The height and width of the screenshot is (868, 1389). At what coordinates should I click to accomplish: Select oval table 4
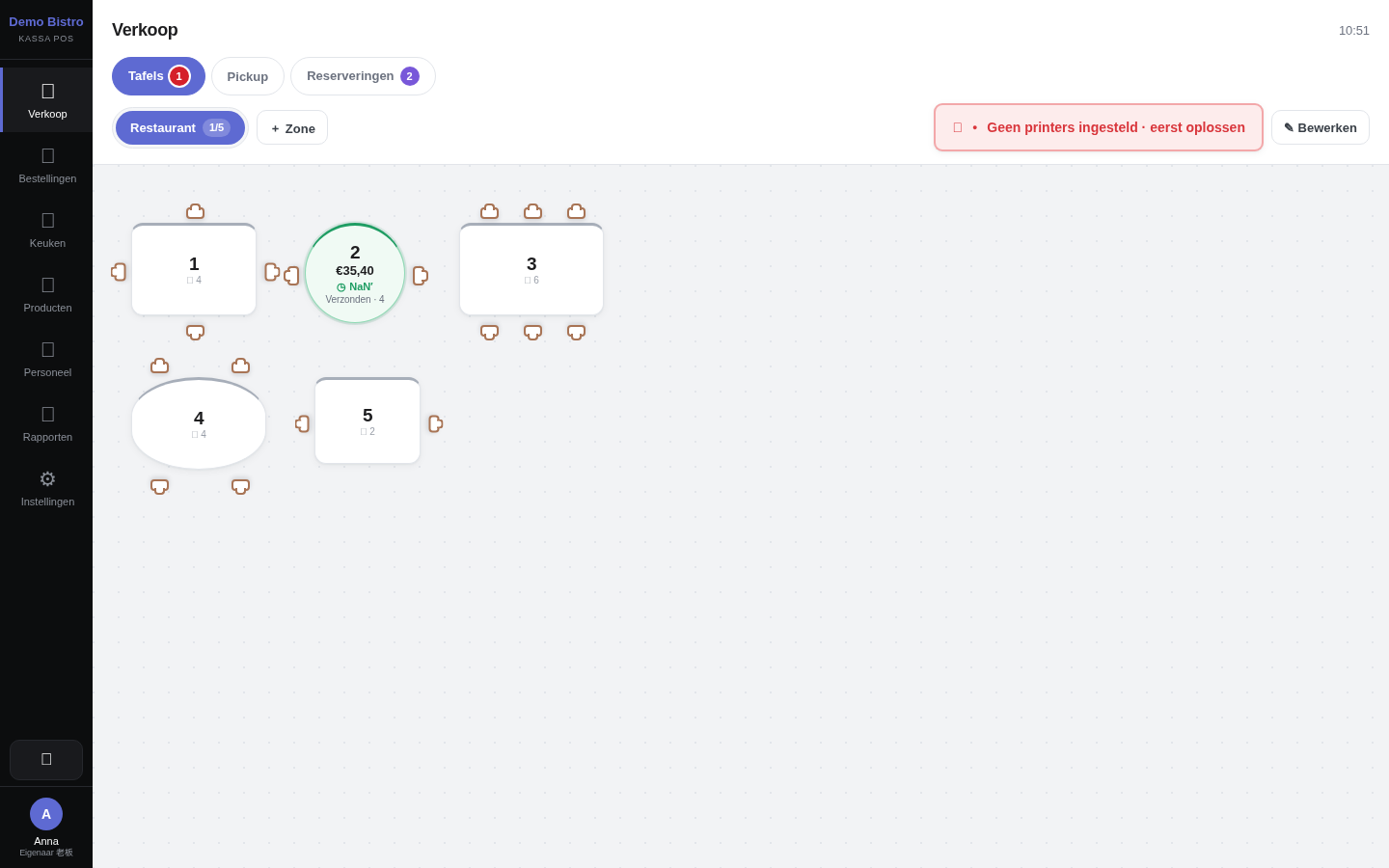tap(199, 423)
